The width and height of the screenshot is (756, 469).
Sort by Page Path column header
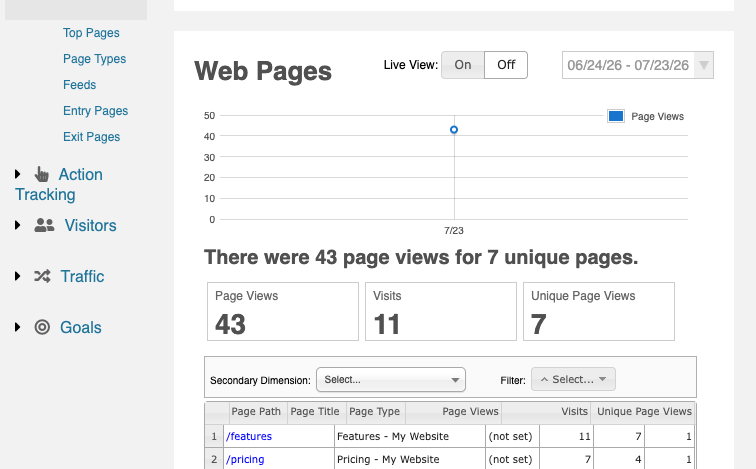point(258,412)
